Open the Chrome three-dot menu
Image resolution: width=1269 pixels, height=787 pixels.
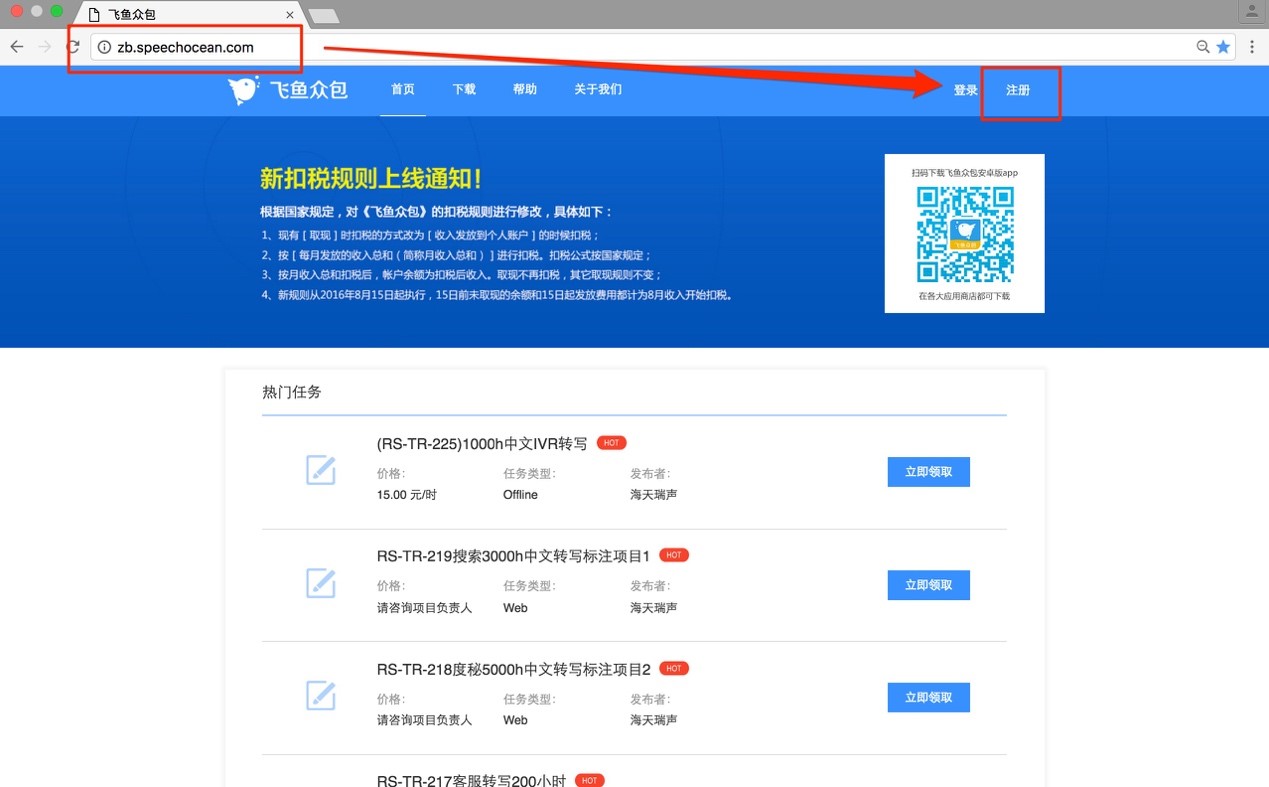pyautogui.click(x=1252, y=47)
